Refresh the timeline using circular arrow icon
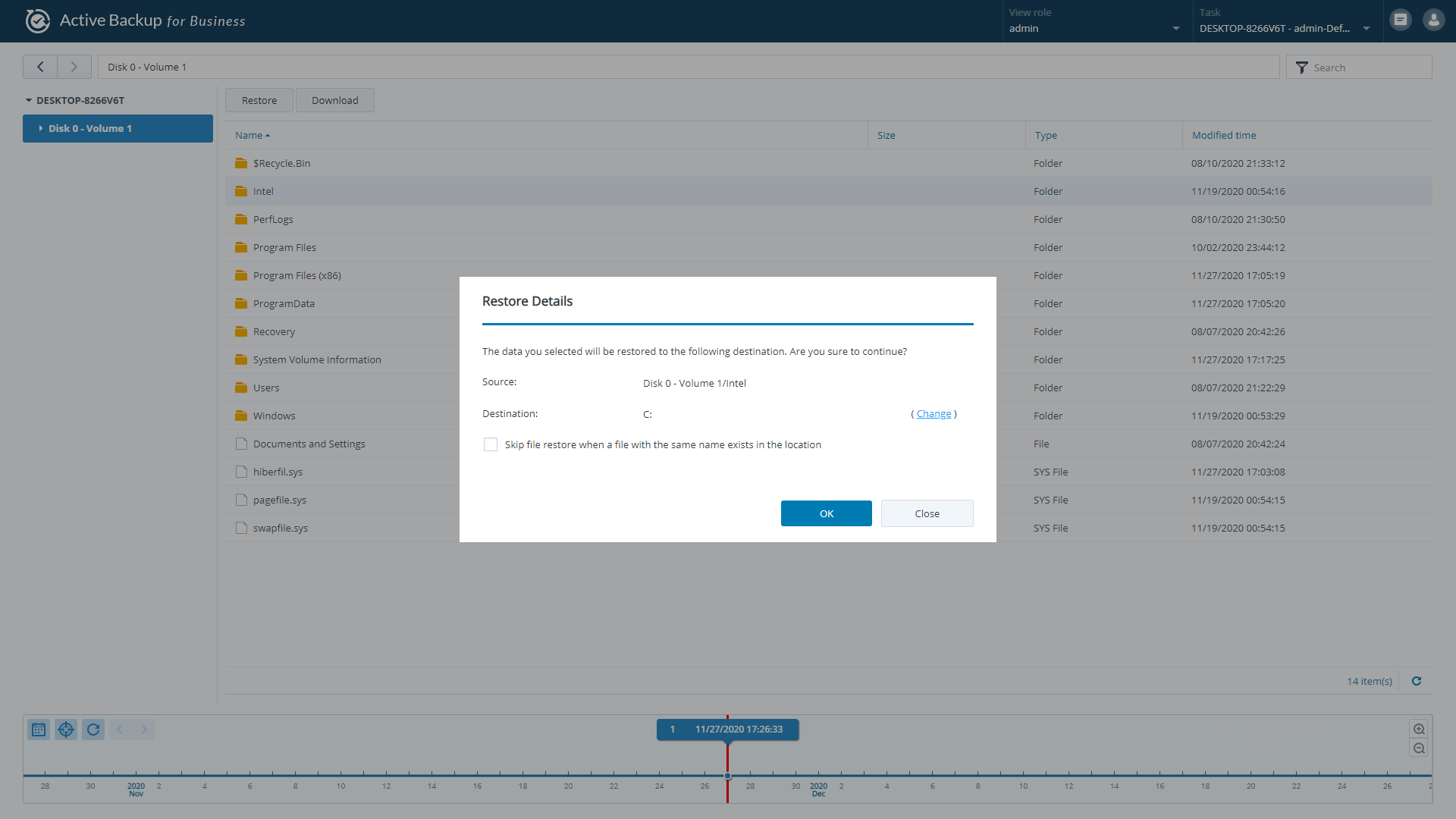This screenshot has height=819, width=1456. pyautogui.click(x=93, y=730)
